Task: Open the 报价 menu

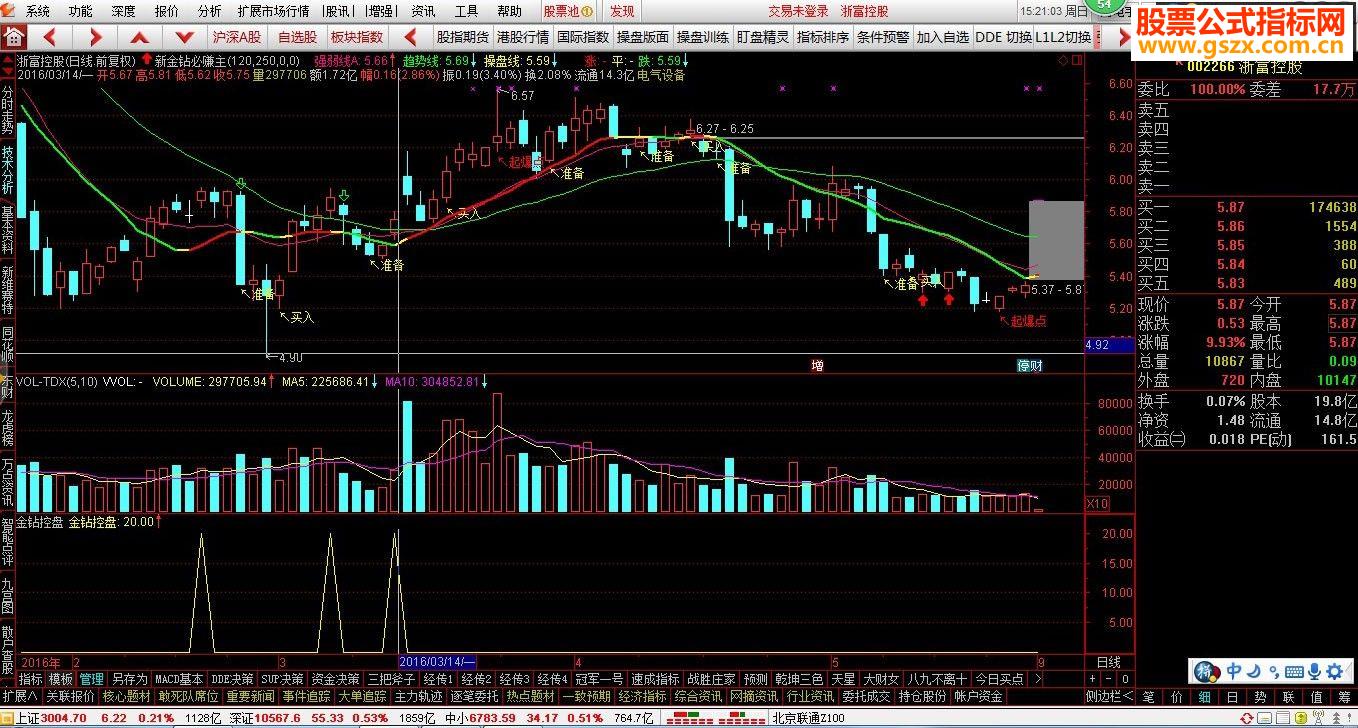Action: pyautogui.click(x=167, y=11)
